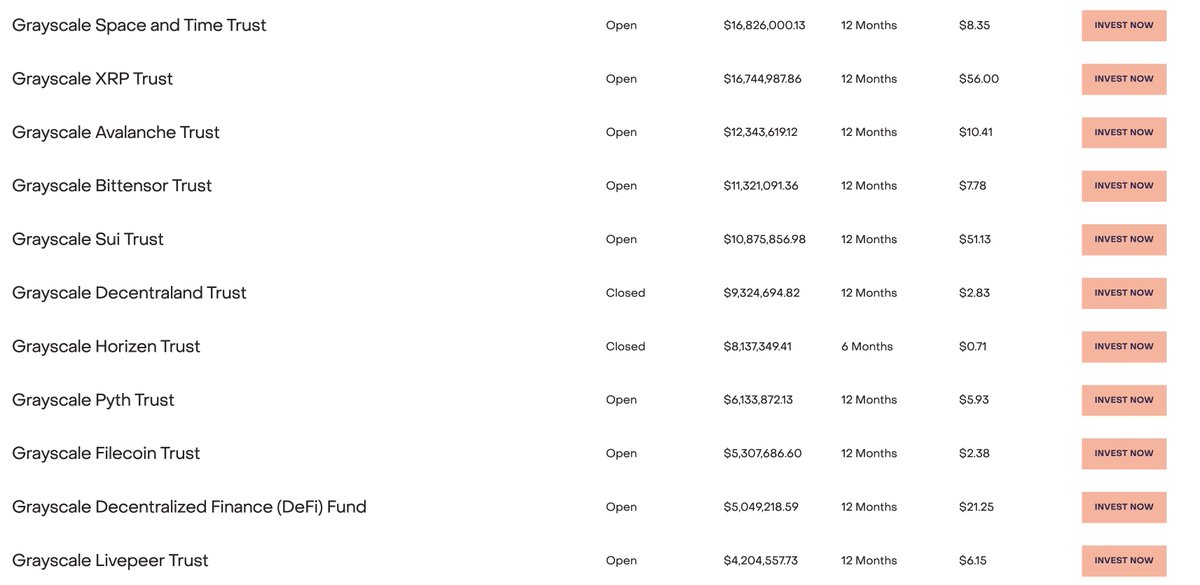This screenshot has width=1200, height=585.
Task: Click Invest Now for Grayscale DeFi Fund
Action: coord(1124,507)
